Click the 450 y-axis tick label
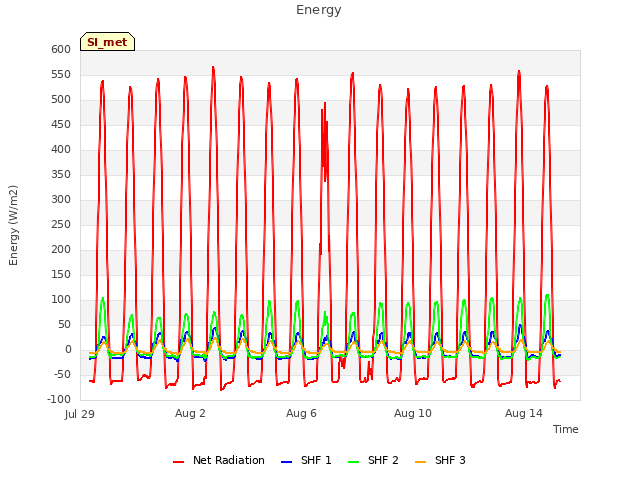 click(61, 124)
